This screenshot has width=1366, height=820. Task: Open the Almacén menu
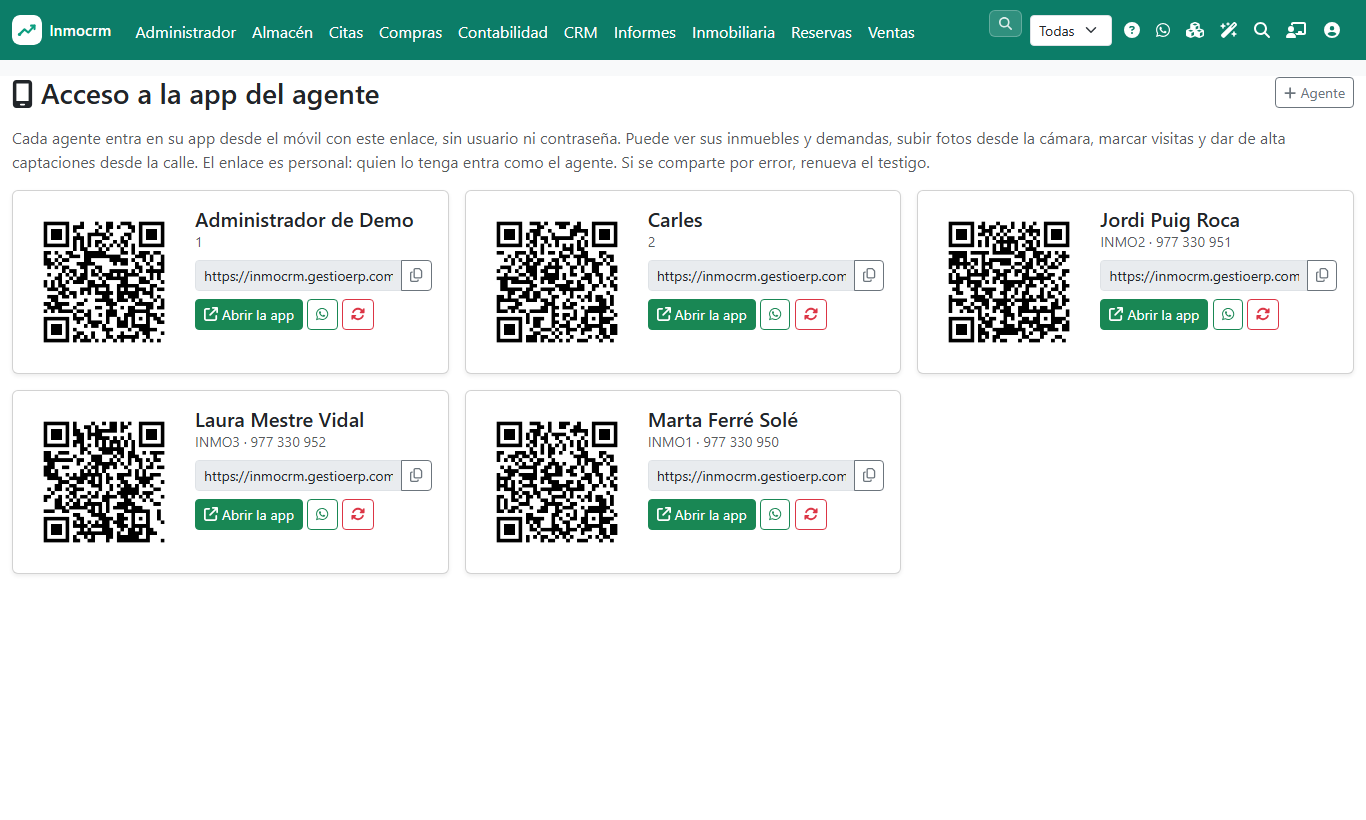click(x=282, y=32)
